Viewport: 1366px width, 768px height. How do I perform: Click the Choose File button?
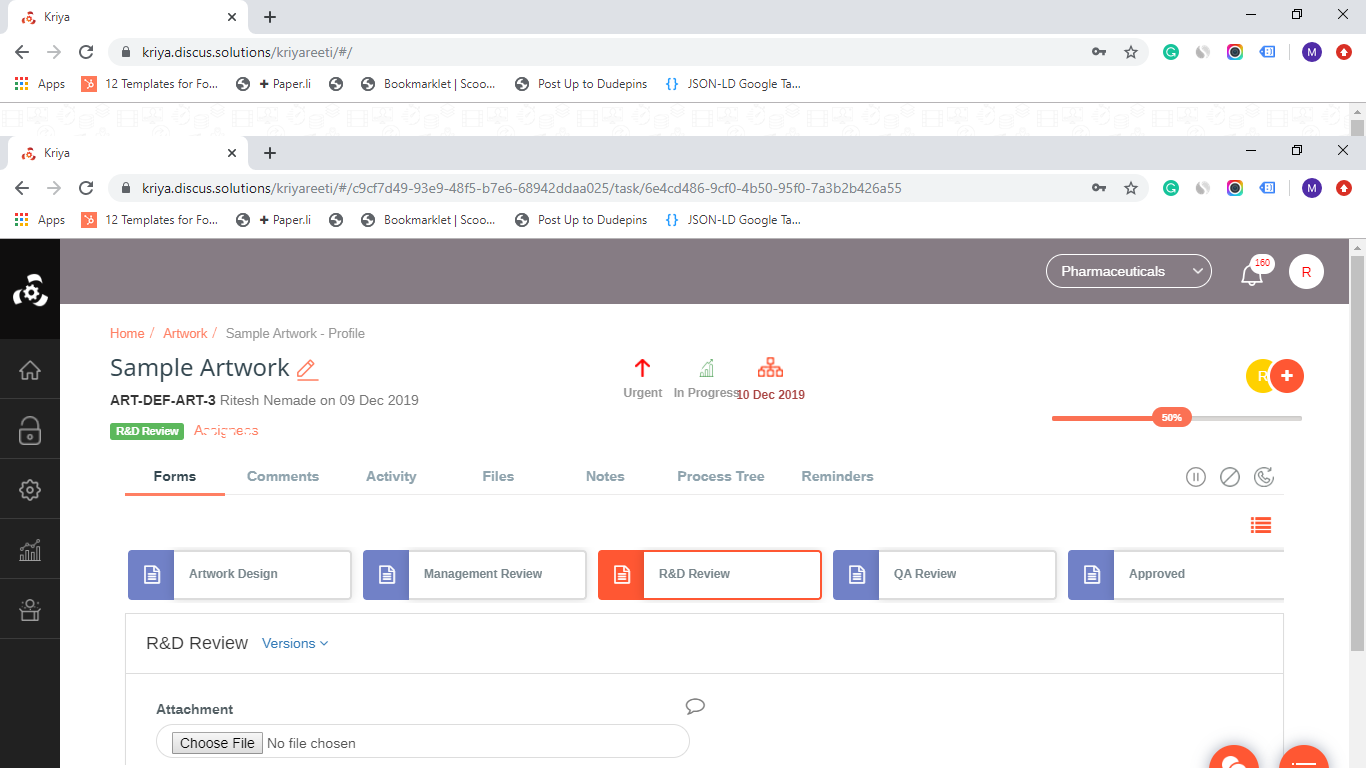click(x=218, y=743)
